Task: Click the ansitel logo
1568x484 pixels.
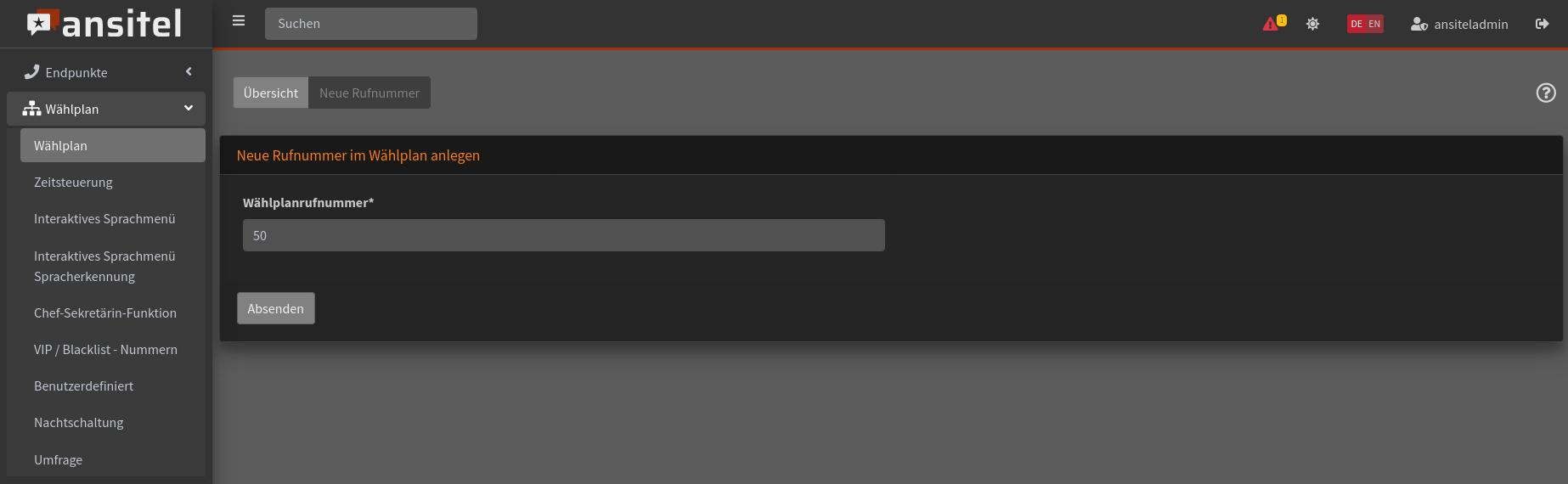Action: tap(104, 23)
